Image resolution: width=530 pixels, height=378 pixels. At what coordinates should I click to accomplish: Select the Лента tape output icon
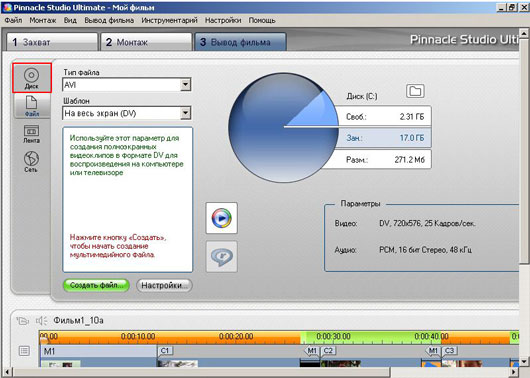(31, 134)
